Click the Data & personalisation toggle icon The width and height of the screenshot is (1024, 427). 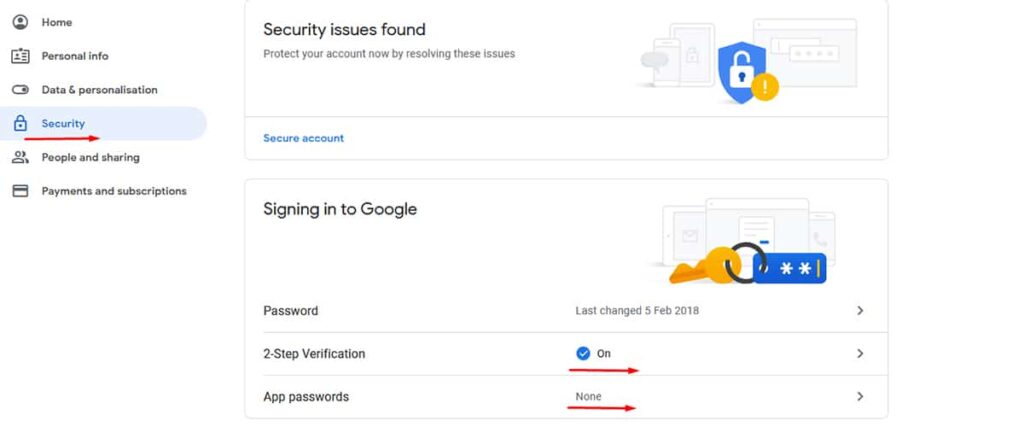21,90
